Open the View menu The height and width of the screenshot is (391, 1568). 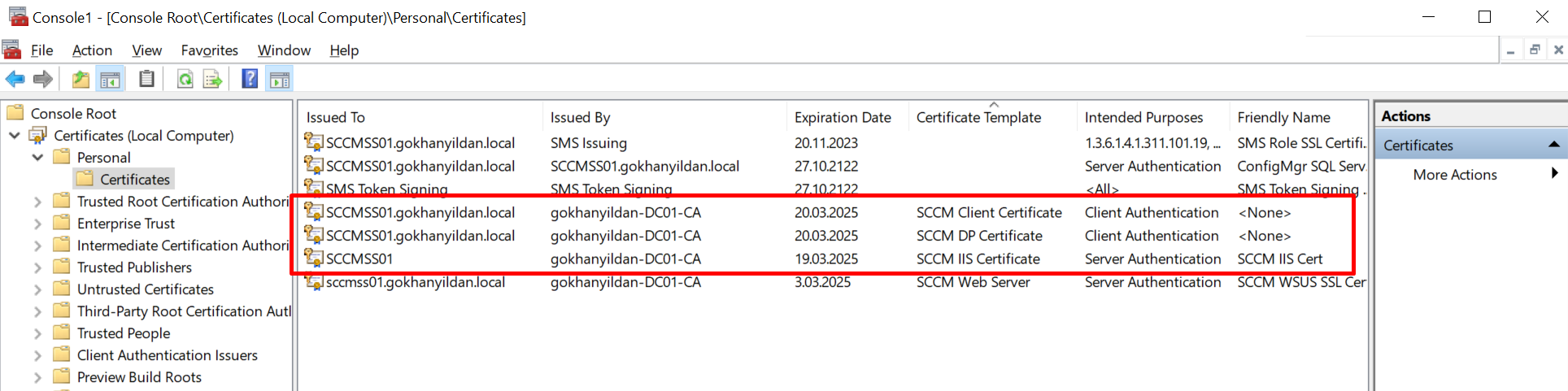point(146,50)
